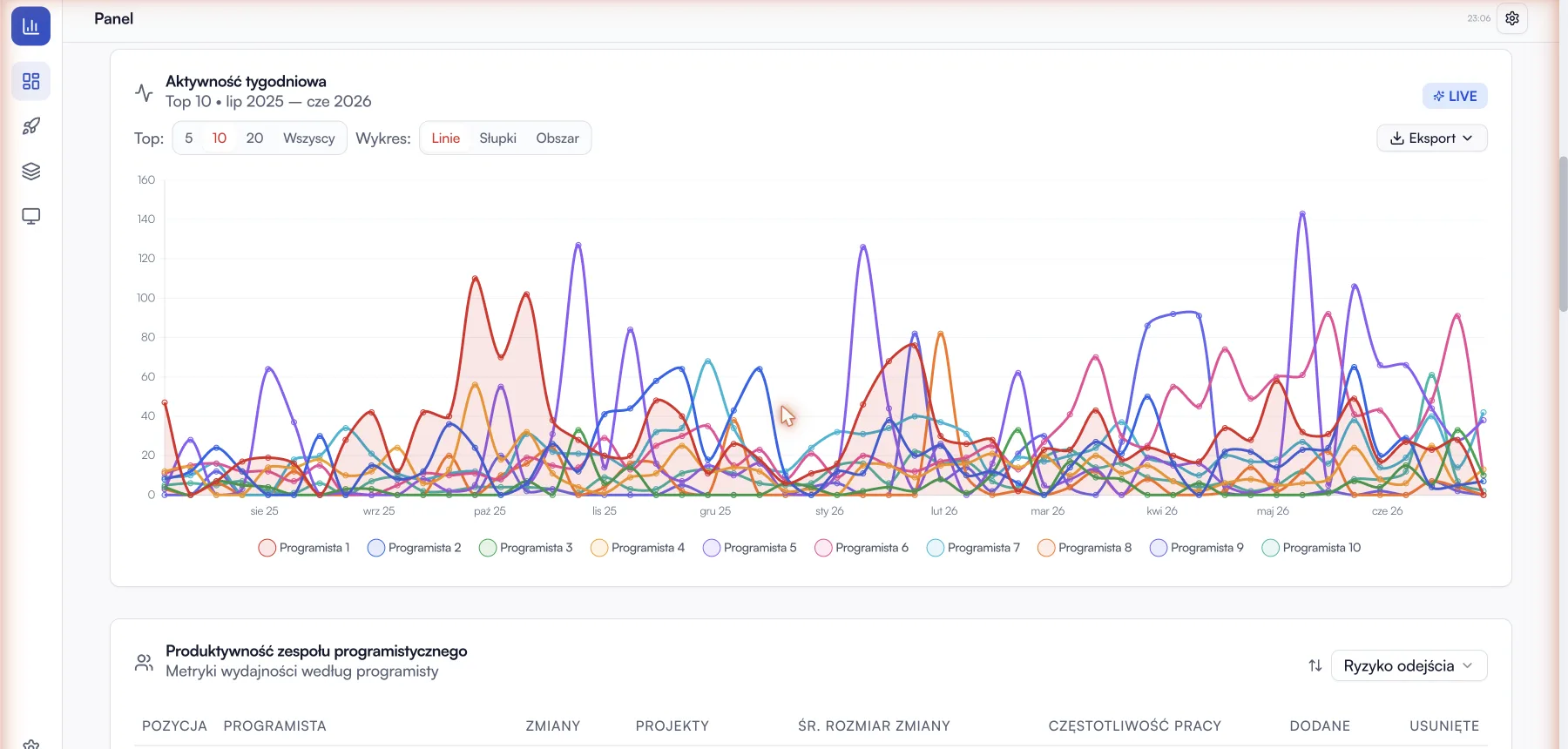Select Wszyscy in Top filter
This screenshot has height=749, width=1568.
[x=308, y=138]
